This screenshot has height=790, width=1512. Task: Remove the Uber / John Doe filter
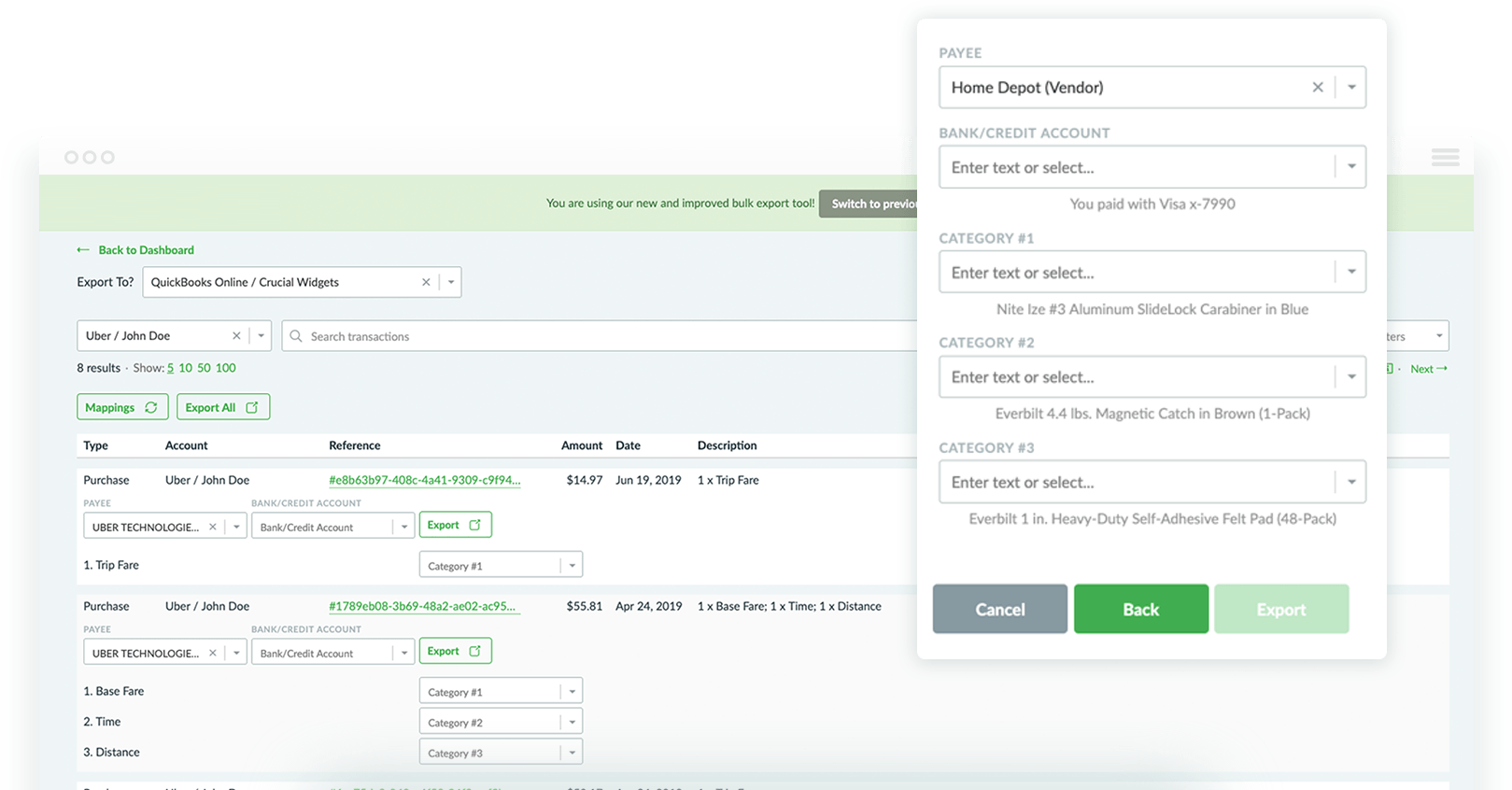click(236, 336)
